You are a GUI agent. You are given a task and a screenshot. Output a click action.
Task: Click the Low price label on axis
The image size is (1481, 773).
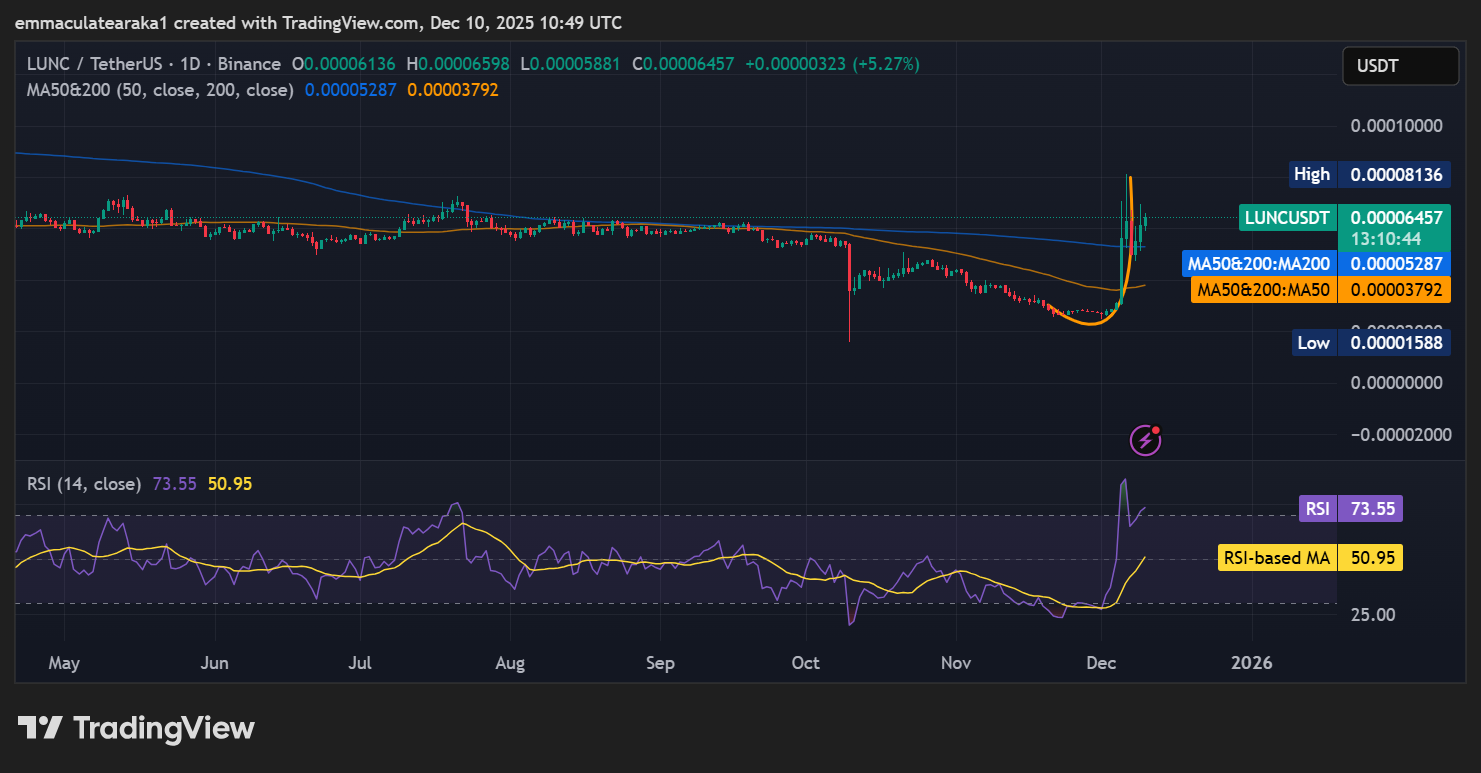[x=1312, y=343]
